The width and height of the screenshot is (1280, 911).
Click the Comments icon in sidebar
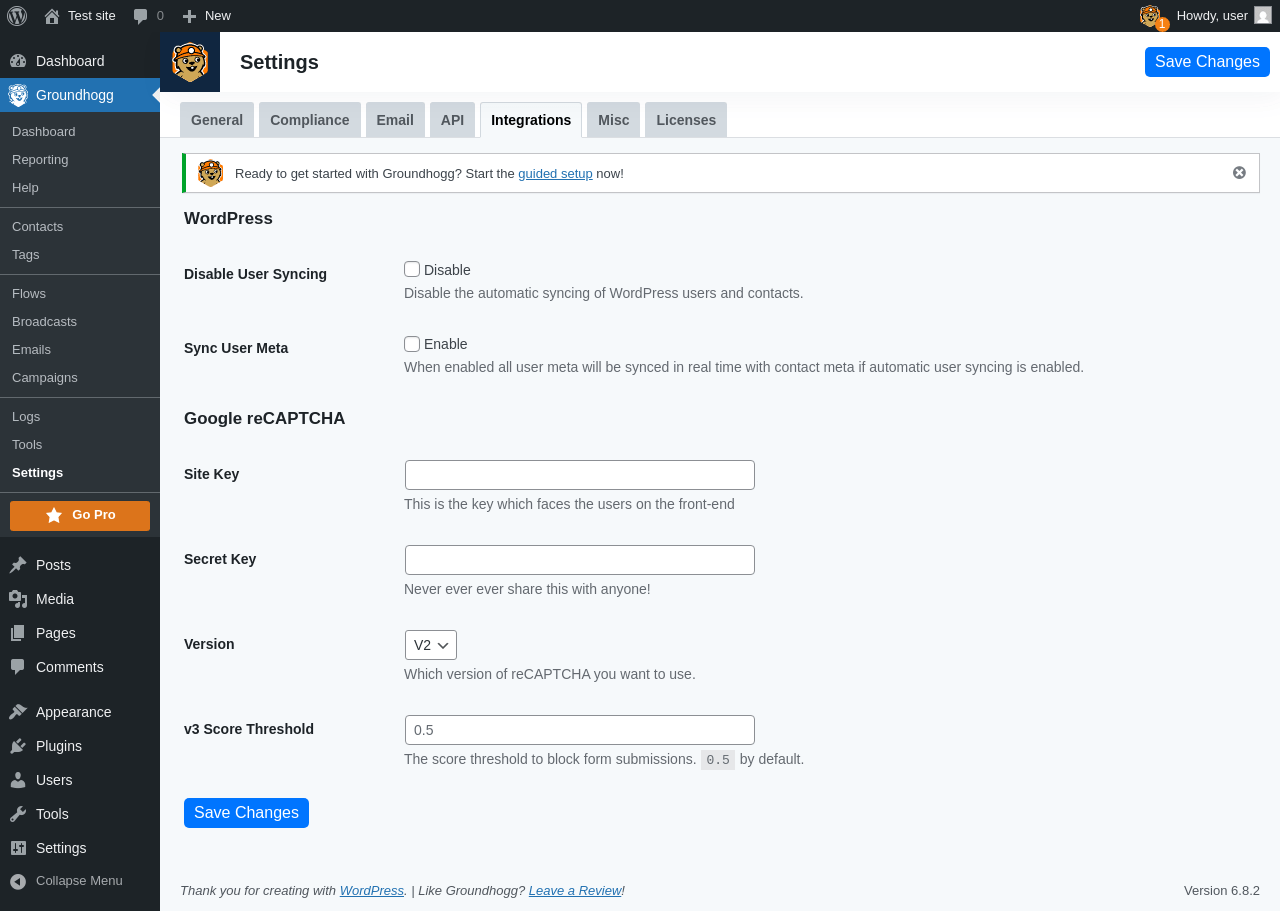click(18, 667)
